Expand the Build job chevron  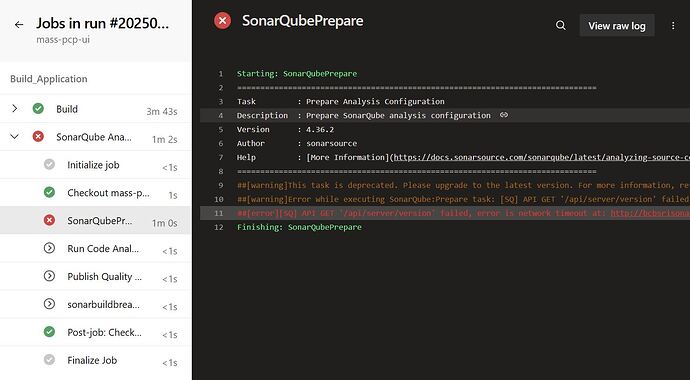[15, 109]
